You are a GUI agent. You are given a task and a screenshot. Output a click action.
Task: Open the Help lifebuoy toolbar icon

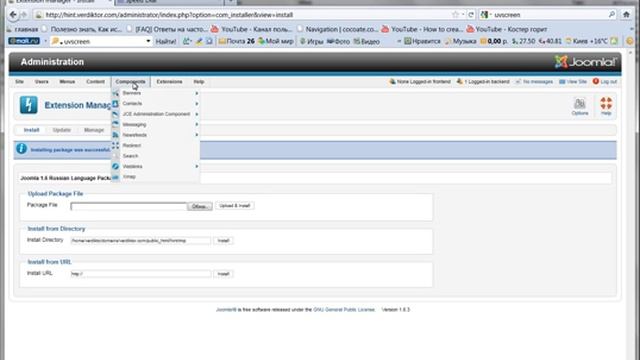point(606,106)
